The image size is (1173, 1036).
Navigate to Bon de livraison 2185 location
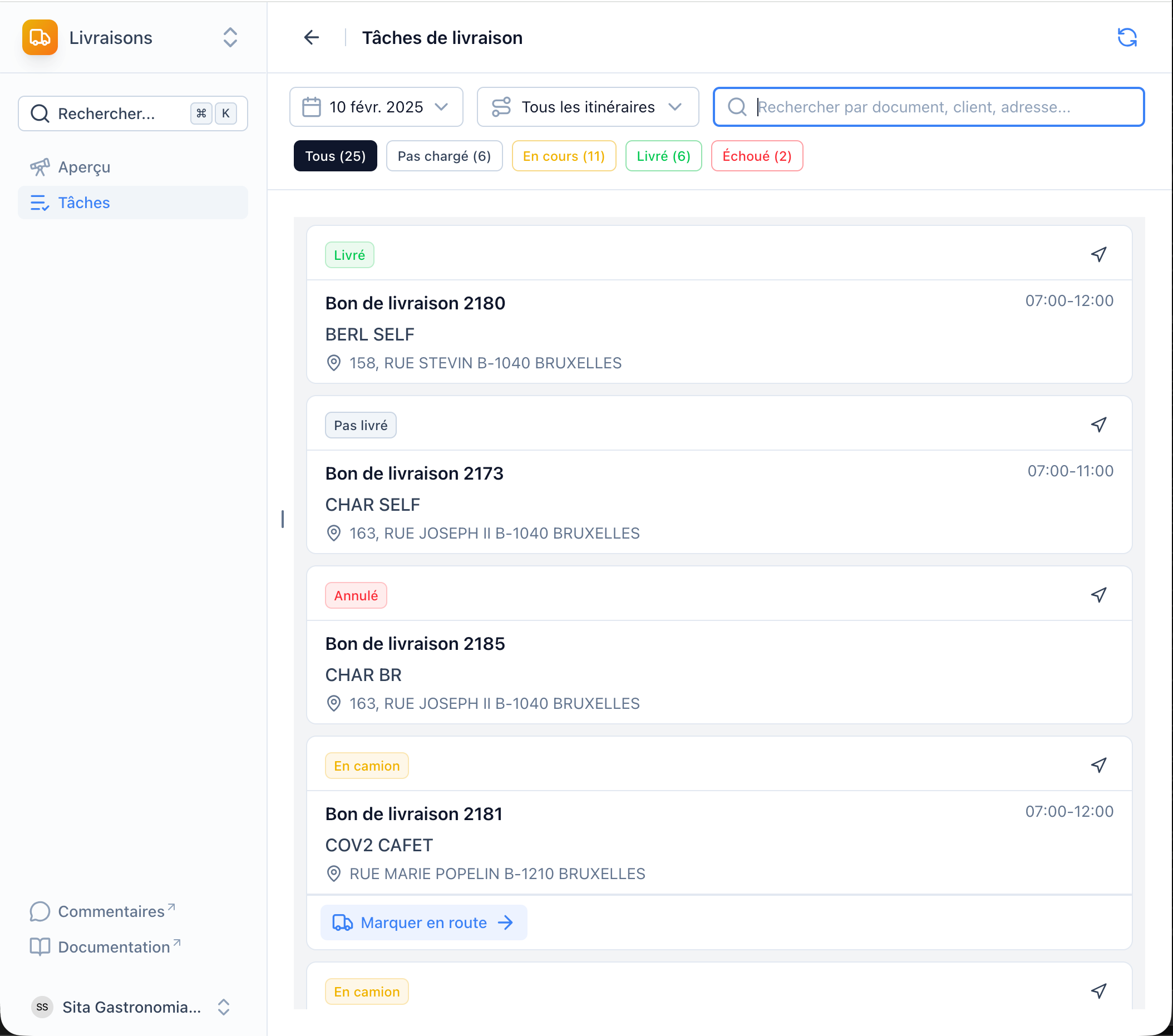(1099, 595)
